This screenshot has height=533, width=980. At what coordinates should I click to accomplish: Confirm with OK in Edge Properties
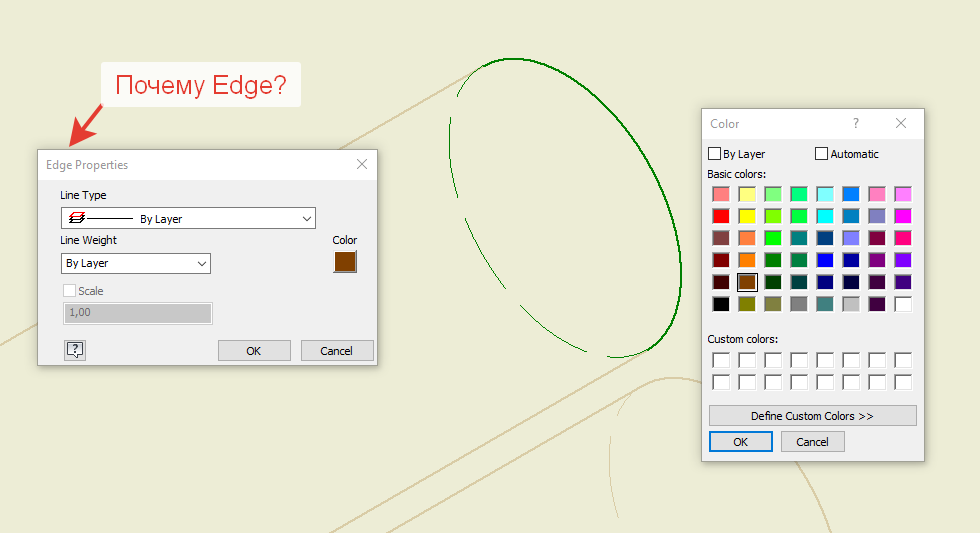[x=254, y=351]
